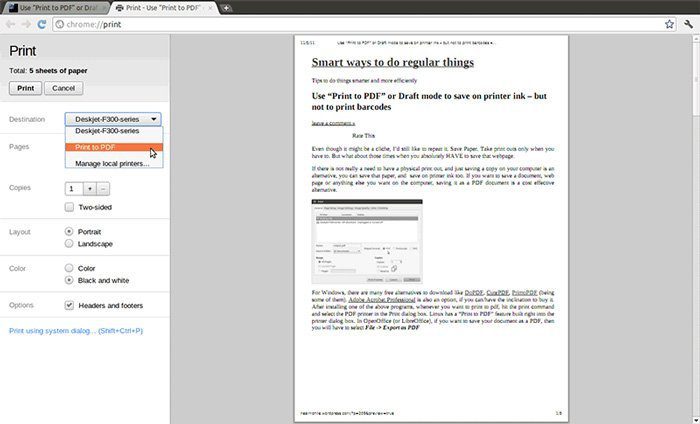Click the Print button
Viewport: 700px width, 424px height.
(25, 88)
